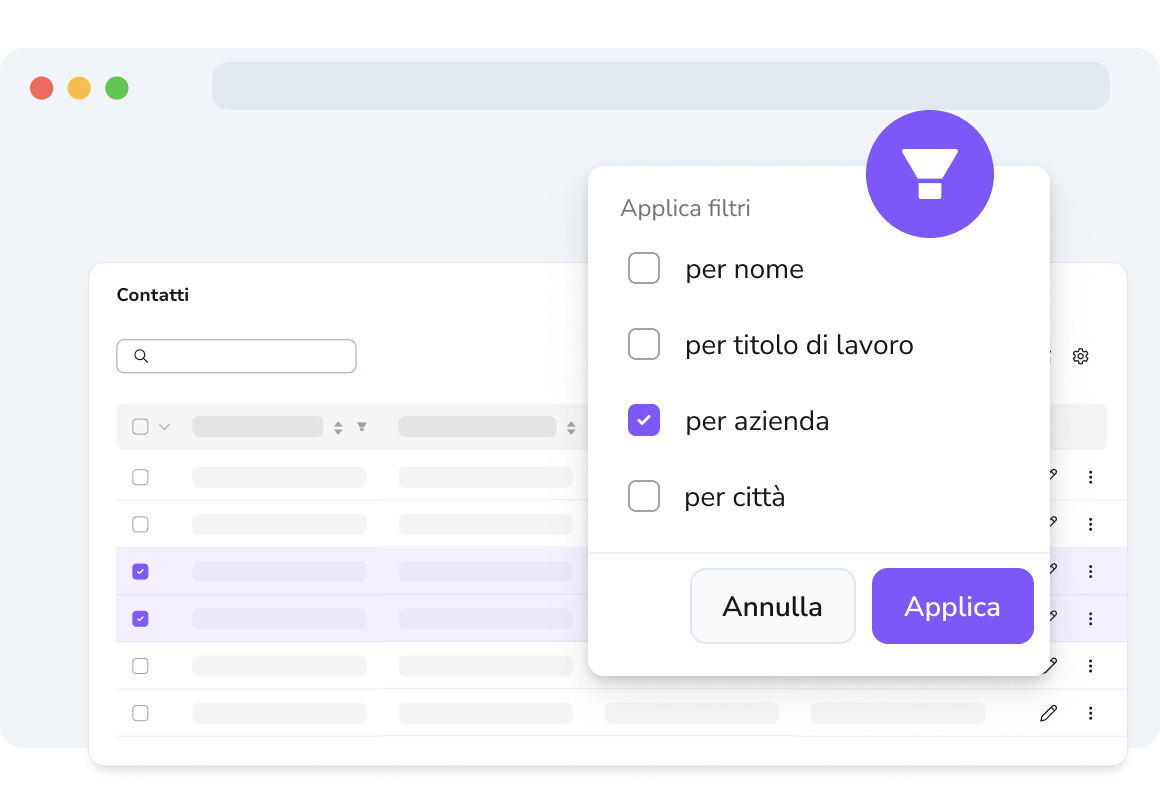This screenshot has width=1160, height=796.
Task: Click search magnifier icon in Contatti
Action: (x=141, y=356)
